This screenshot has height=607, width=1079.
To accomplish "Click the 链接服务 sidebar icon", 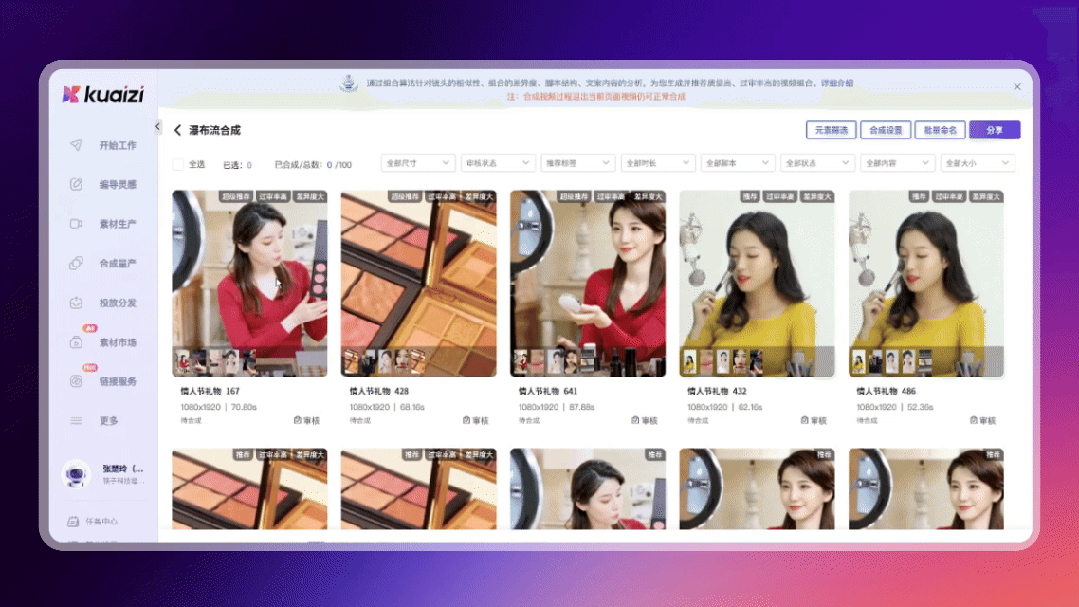I will tap(76, 381).
